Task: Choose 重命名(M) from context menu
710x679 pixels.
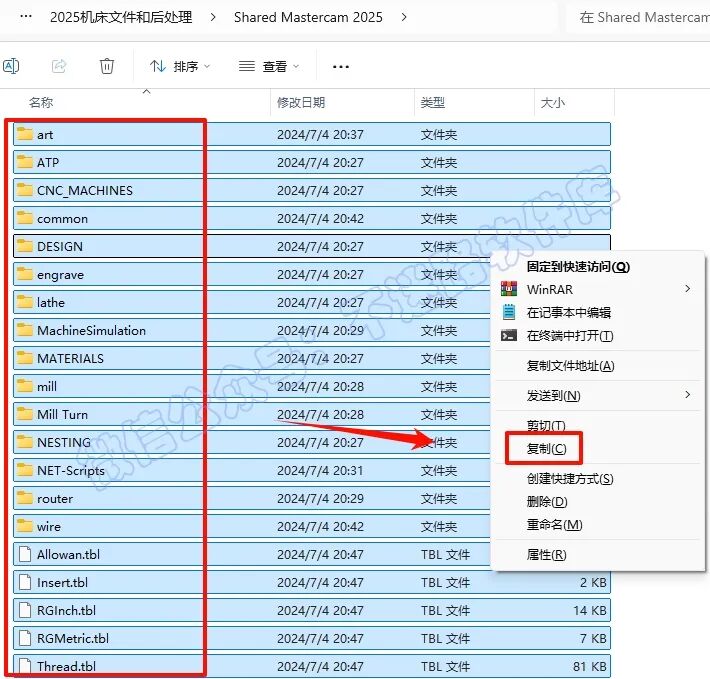Action: [554, 525]
